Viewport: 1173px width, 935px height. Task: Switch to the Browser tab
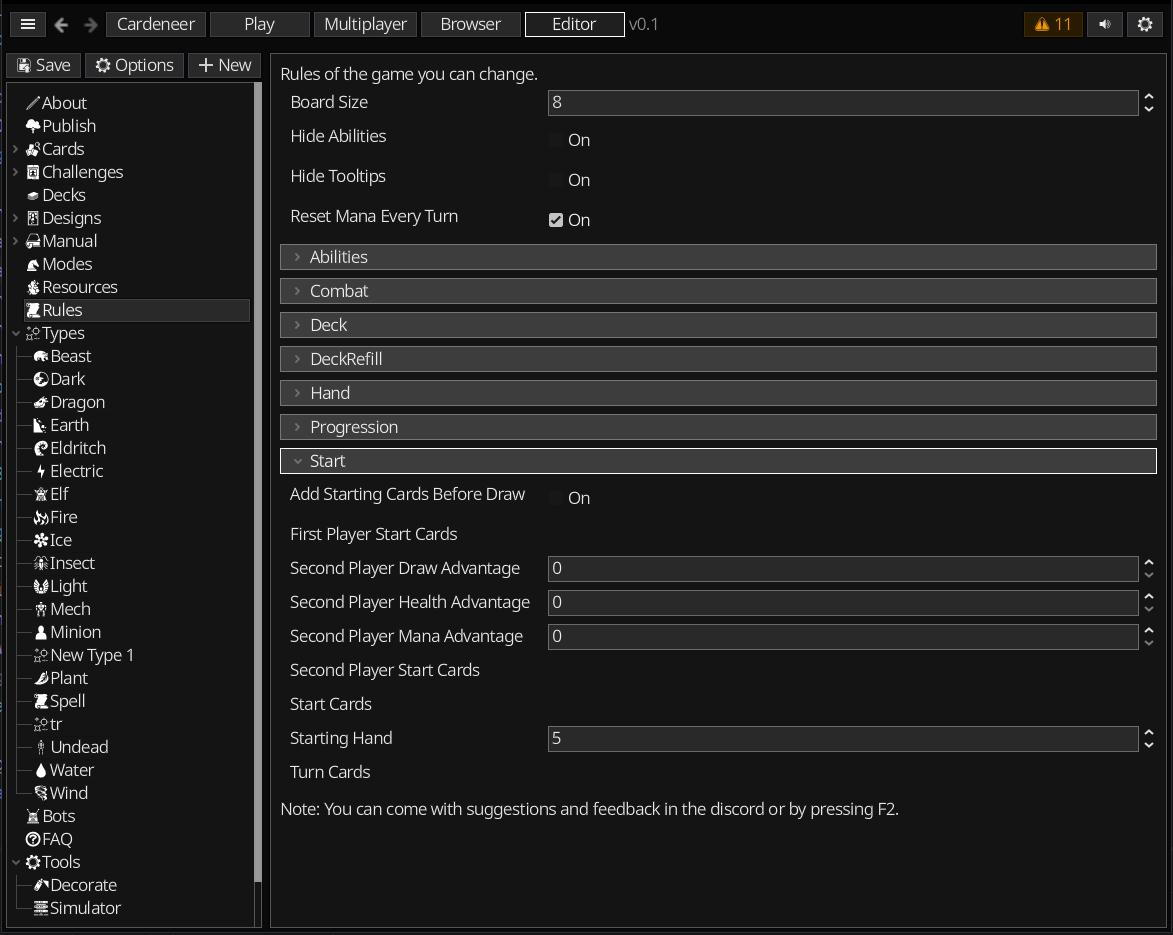click(470, 24)
